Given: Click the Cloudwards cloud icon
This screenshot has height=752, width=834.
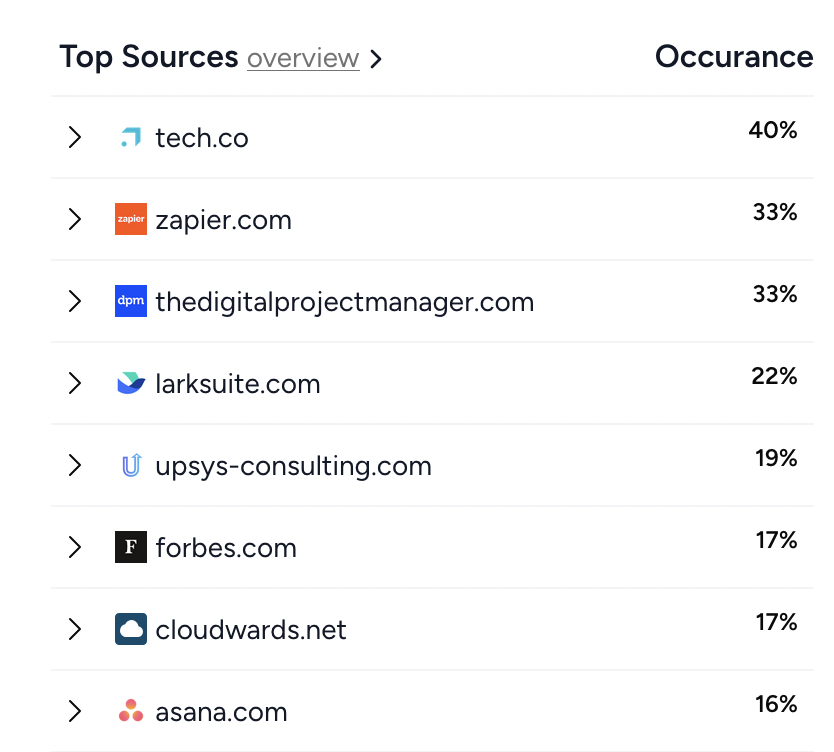Looking at the screenshot, I should pos(131,629).
